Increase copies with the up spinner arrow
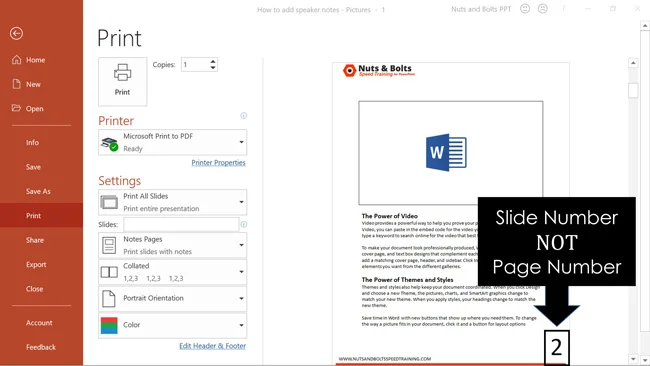The width and height of the screenshot is (650, 366). click(x=213, y=62)
